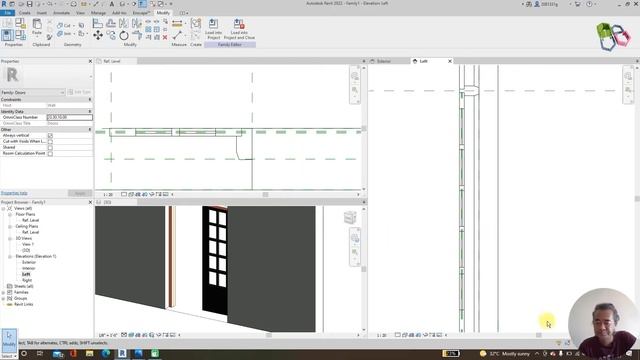
Task: Click the Join geometry tool
Action: 64,33
